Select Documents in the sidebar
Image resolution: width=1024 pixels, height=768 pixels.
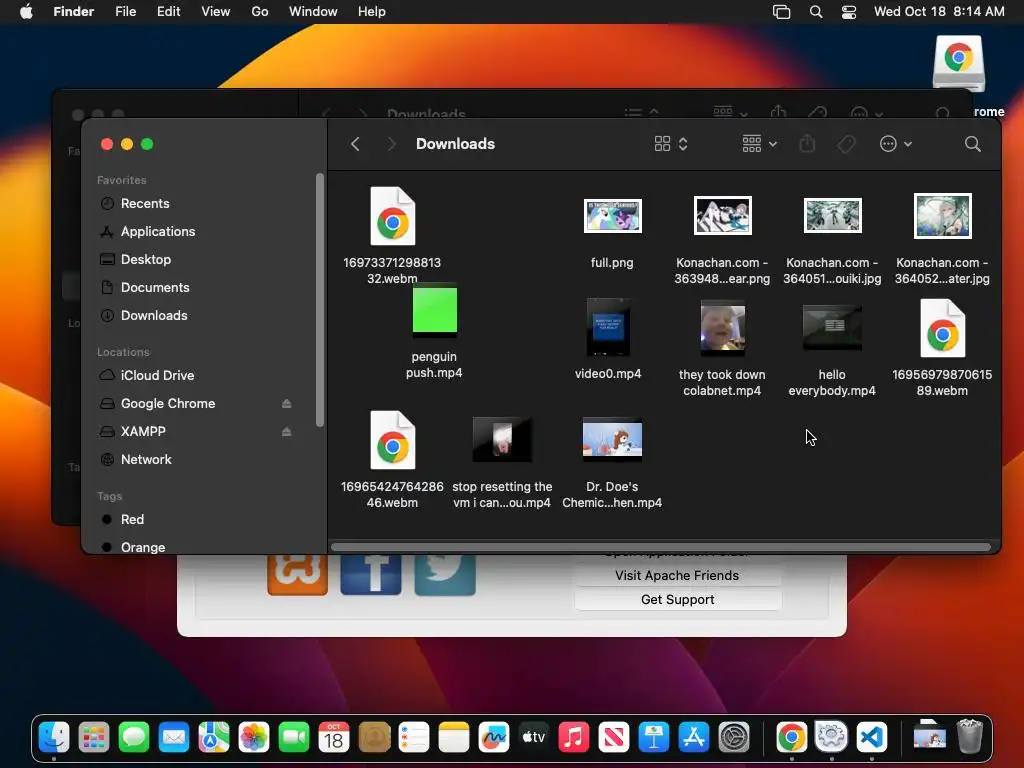[155, 287]
